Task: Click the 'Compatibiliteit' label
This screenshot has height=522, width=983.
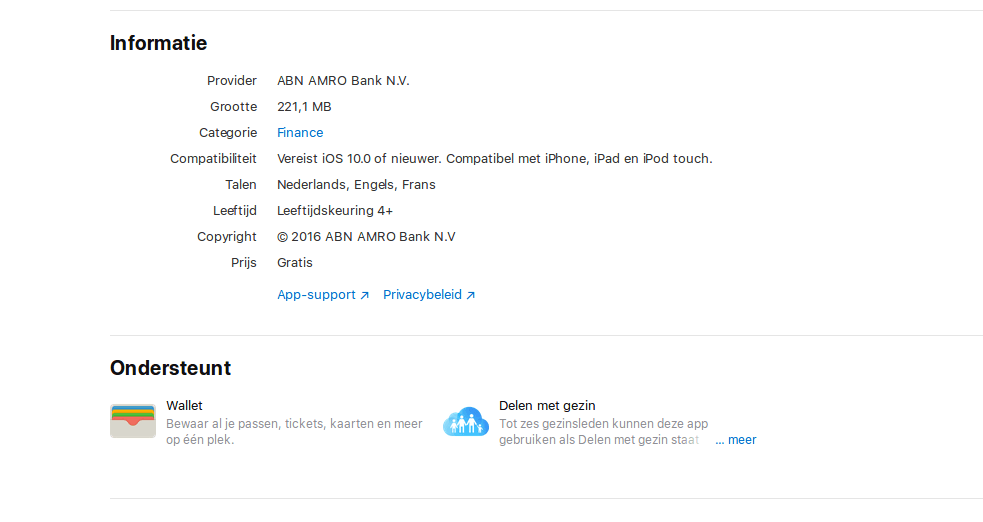Action: pyautogui.click(x=213, y=159)
